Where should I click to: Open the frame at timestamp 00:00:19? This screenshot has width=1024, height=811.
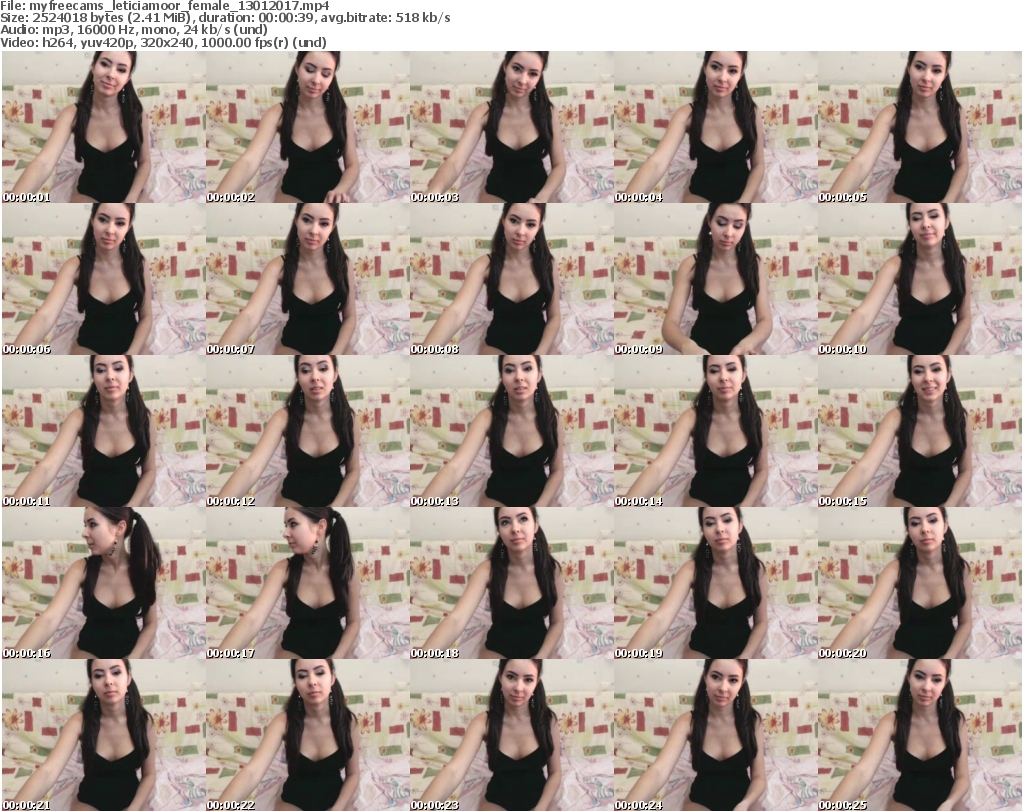click(715, 583)
